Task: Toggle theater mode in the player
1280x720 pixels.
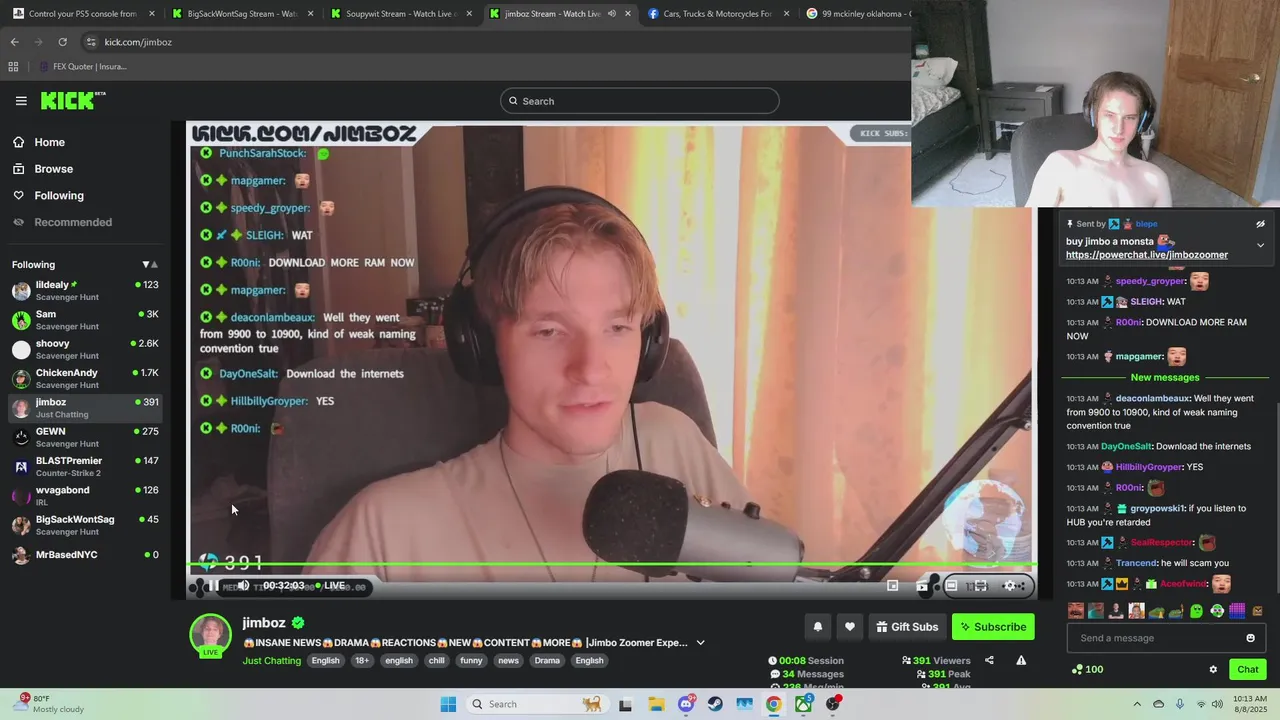Action: click(x=951, y=586)
